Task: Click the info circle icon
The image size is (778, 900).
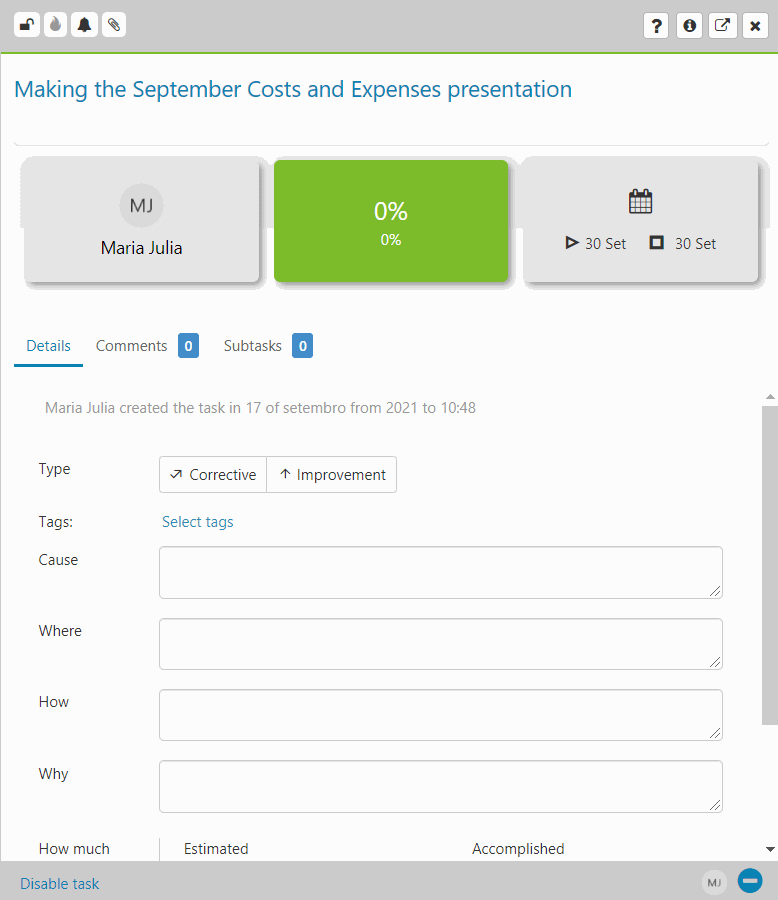Action: pos(690,26)
